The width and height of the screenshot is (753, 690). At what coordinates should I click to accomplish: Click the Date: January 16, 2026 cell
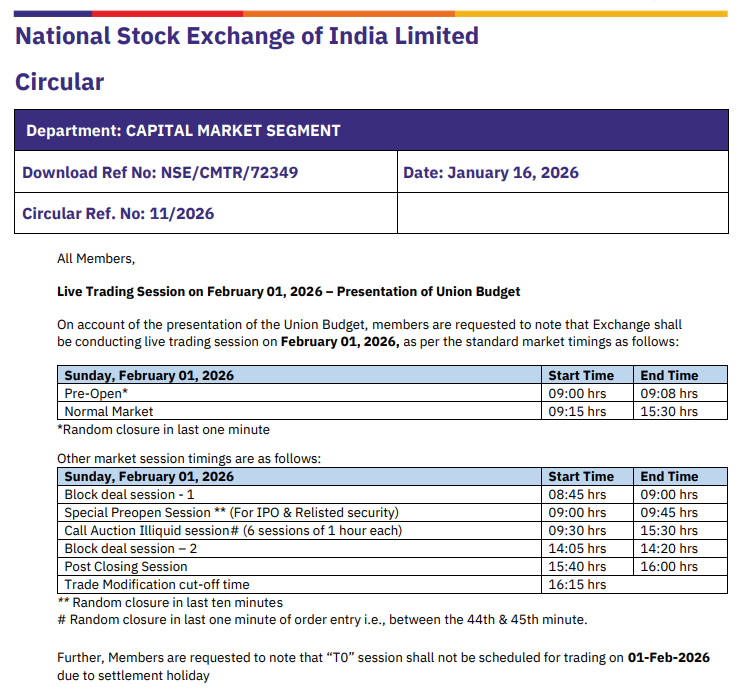tap(490, 172)
